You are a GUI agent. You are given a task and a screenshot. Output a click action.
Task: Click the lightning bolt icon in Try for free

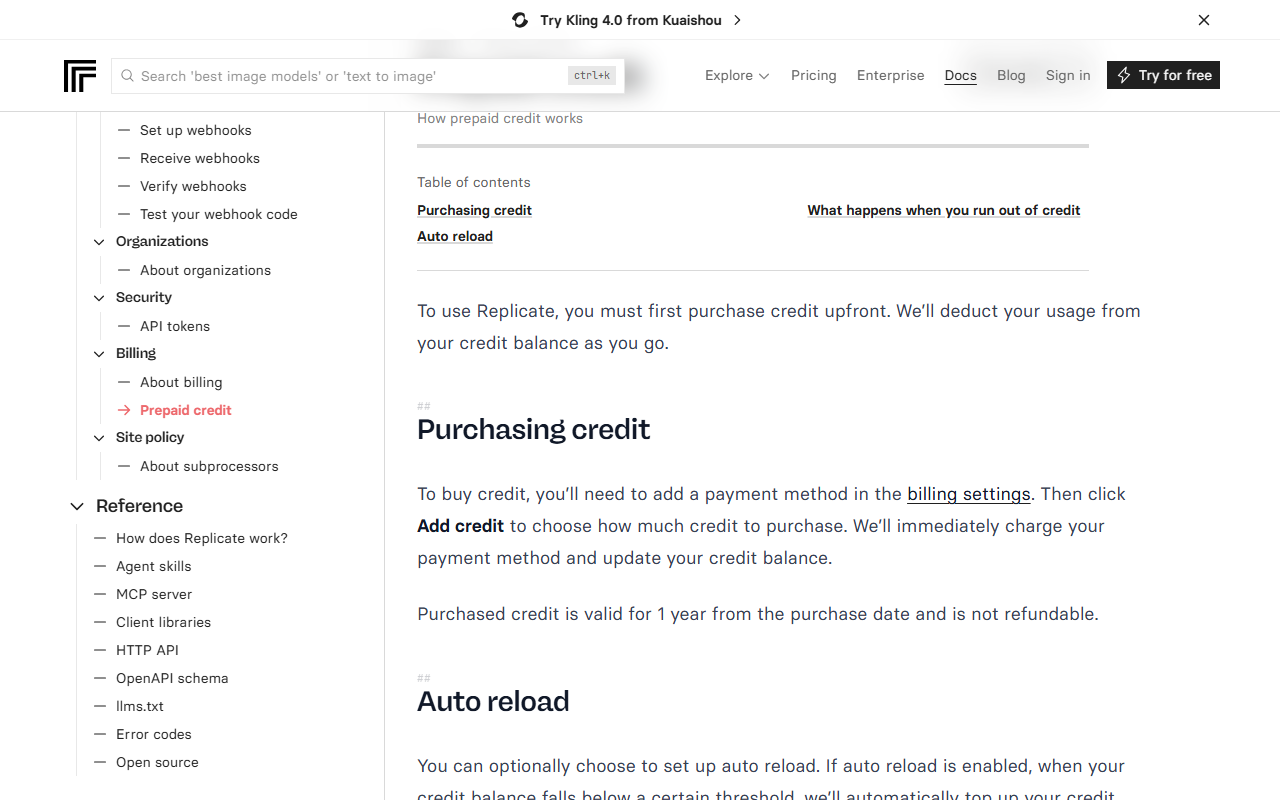pyautogui.click(x=1124, y=75)
